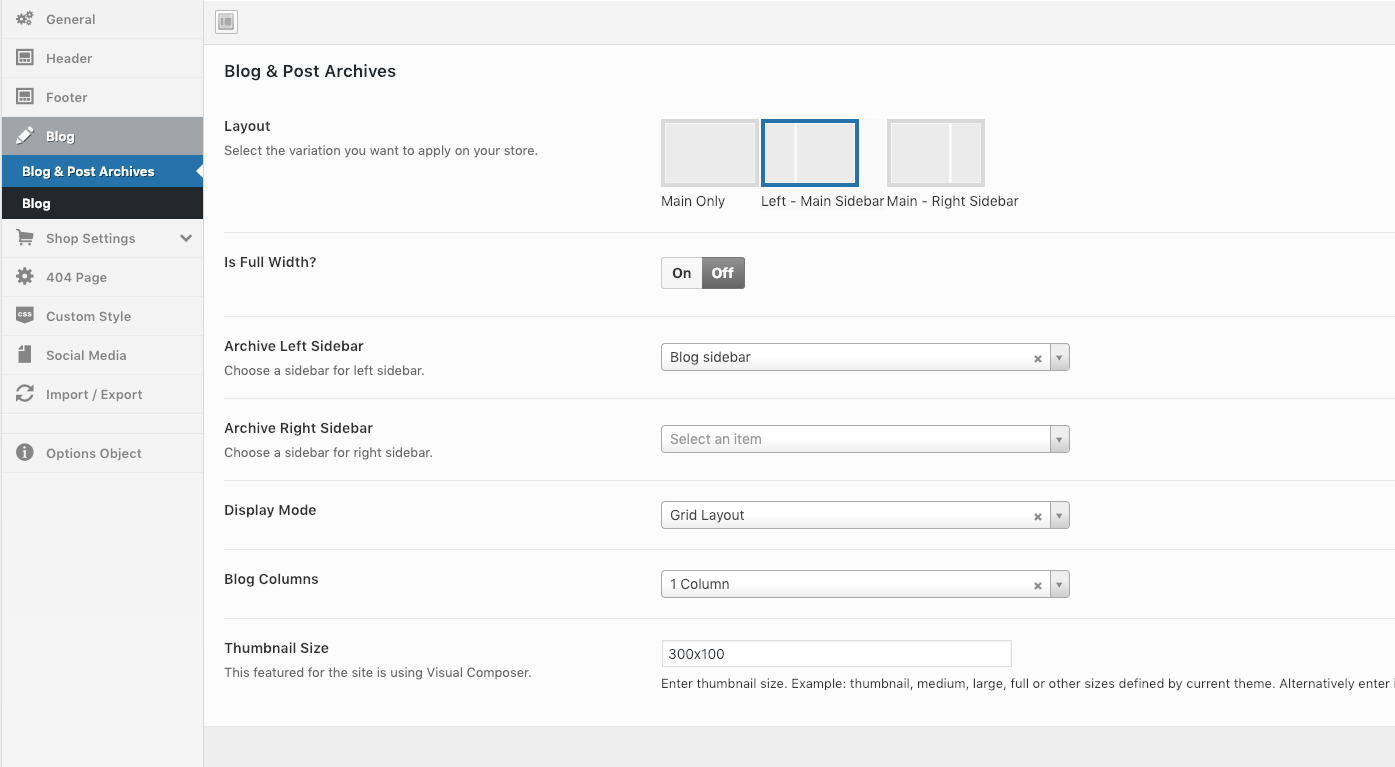
Task: Clear the Blog sidebar selection
Action: click(1037, 358)
